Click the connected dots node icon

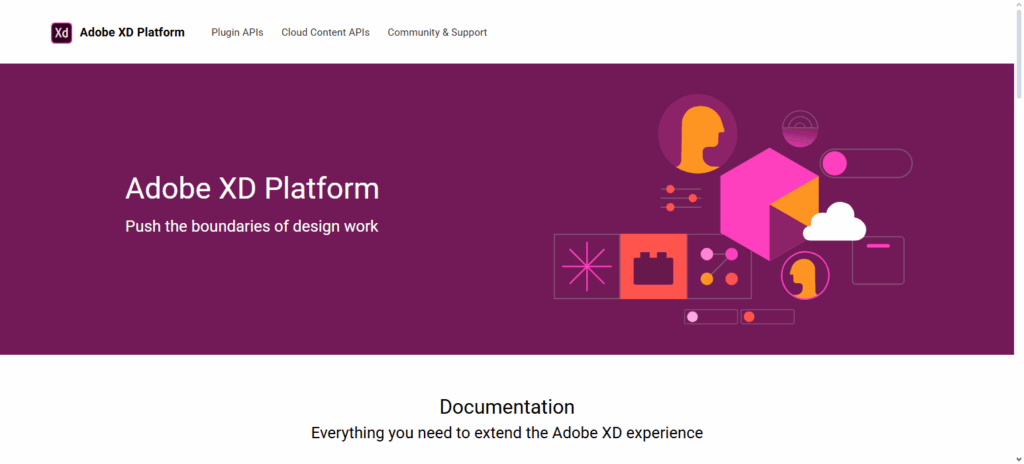pos(719,267)
